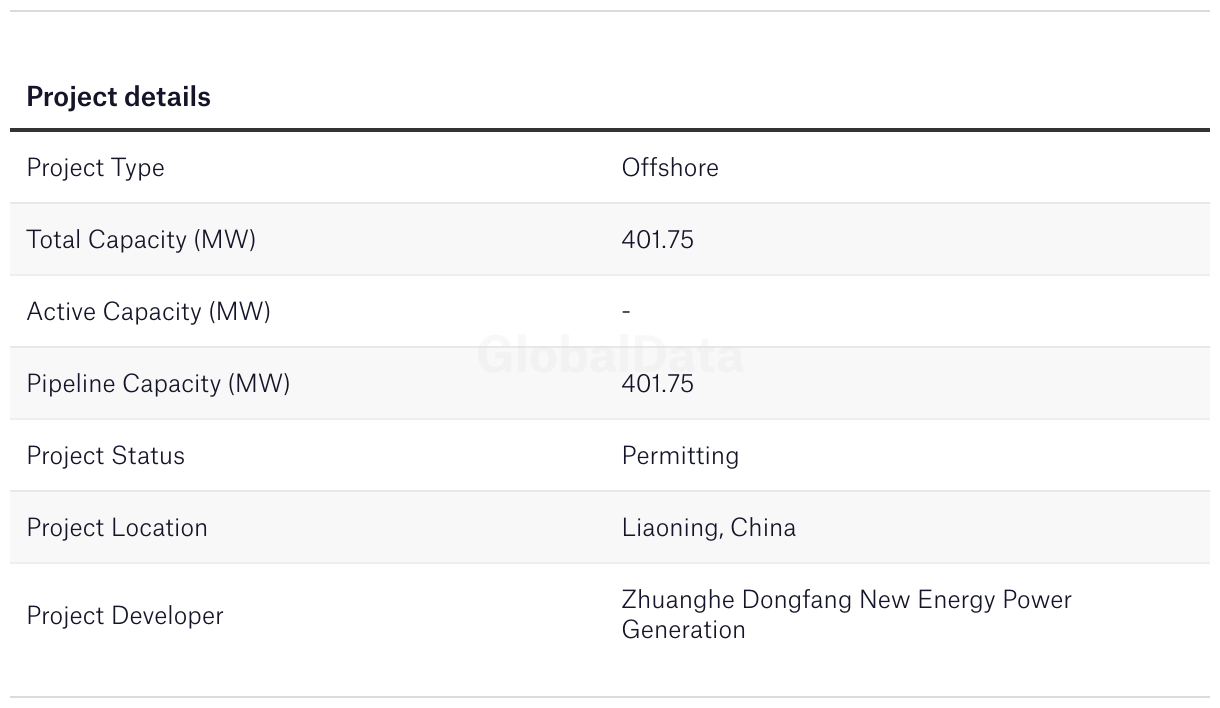Select the Project Type label
This screenshot has width=1220, height=708.
point(95,168)
